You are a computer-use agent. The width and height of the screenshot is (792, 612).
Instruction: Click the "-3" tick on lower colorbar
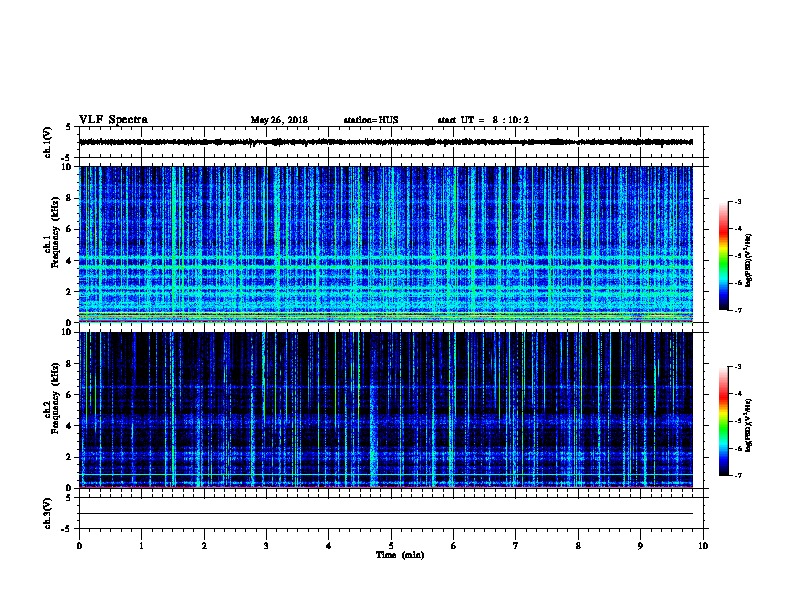point(737,367)
